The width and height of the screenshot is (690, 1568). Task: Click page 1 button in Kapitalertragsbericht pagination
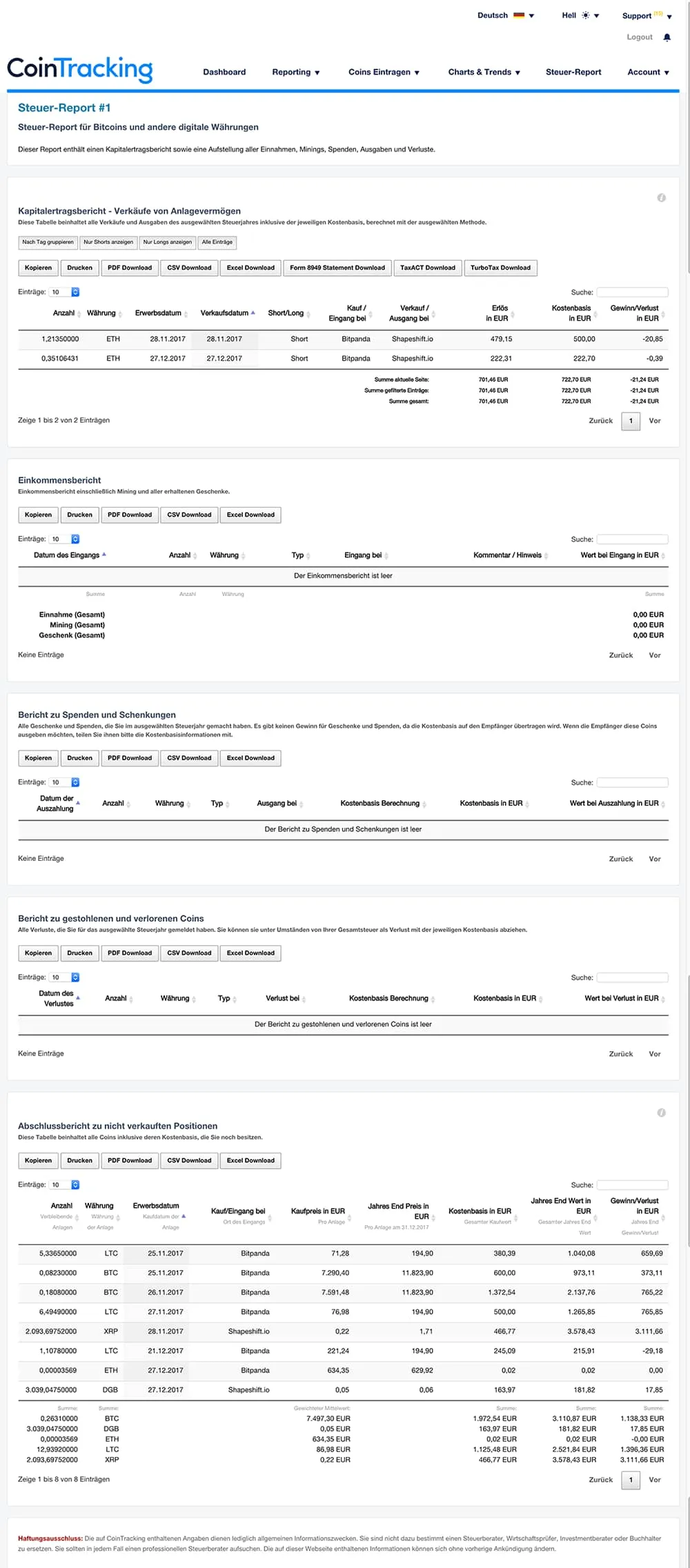pyautogui.click(x=631, y=421)
